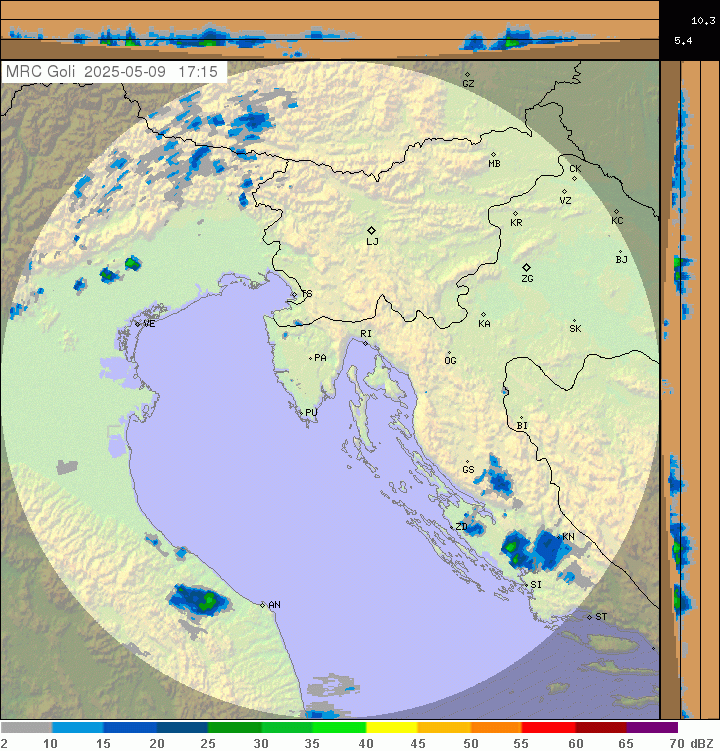Select the dark navy 20–25 dBZ swatch
Image resolution: width=720 pixels, height=751 pixels.
click(x=182, y=728)
